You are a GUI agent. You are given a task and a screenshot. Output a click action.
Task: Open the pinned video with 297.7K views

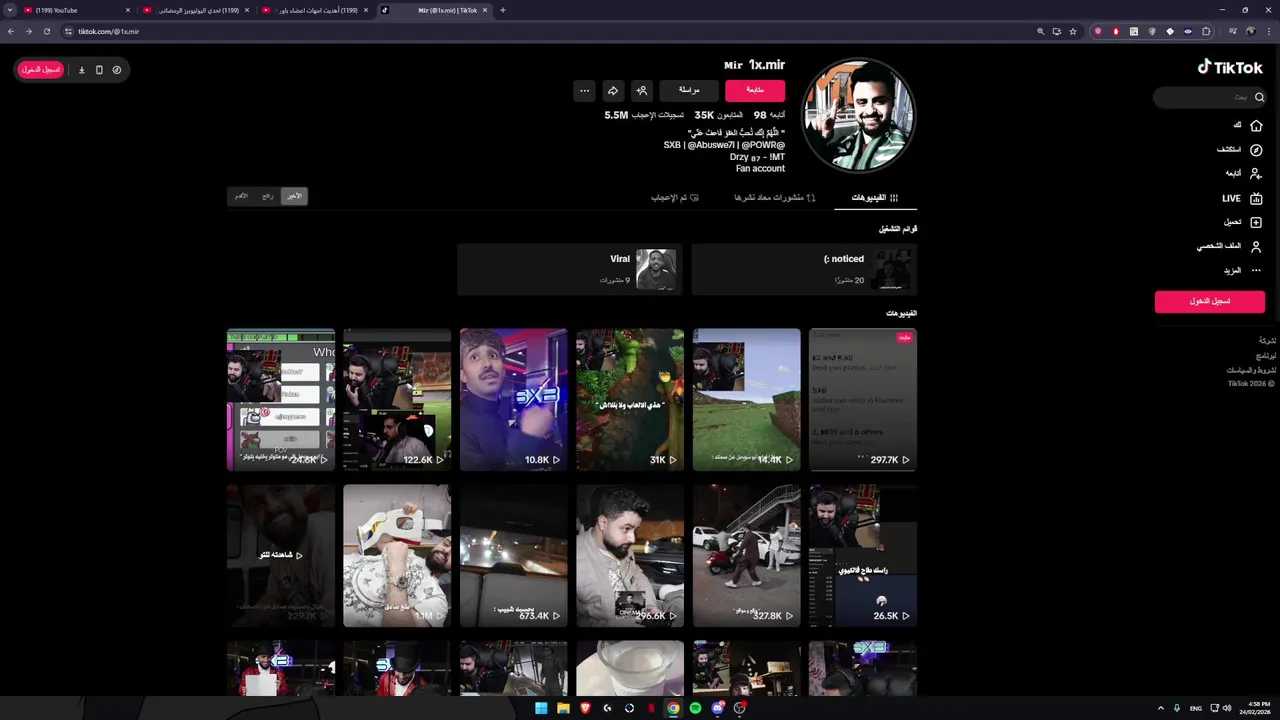click(863, 400)
